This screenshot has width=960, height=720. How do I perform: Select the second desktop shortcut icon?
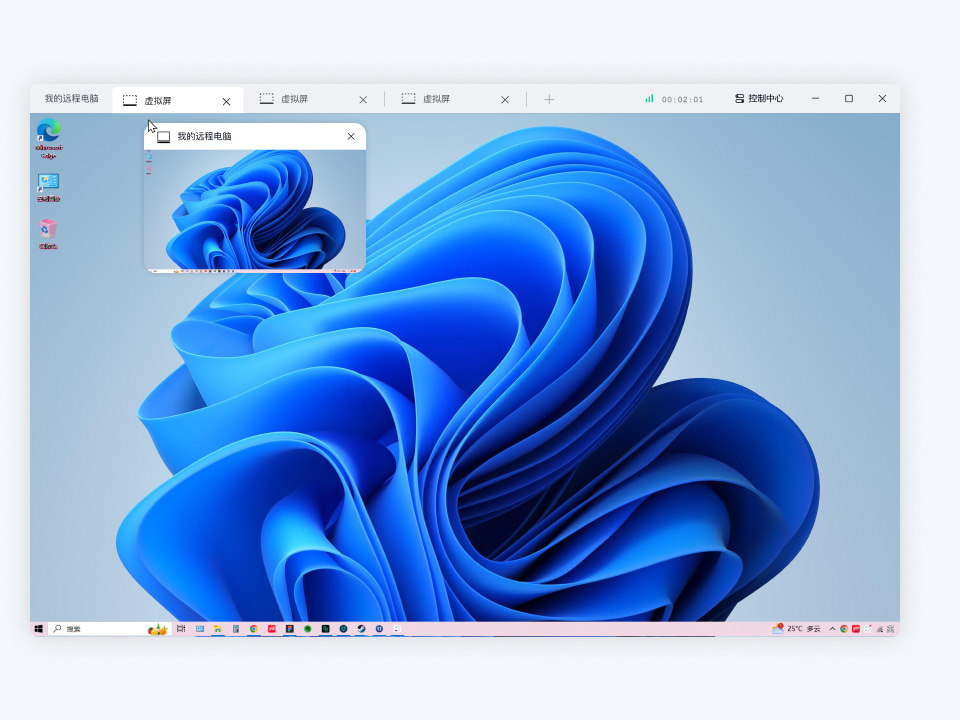tap(48, 187)
